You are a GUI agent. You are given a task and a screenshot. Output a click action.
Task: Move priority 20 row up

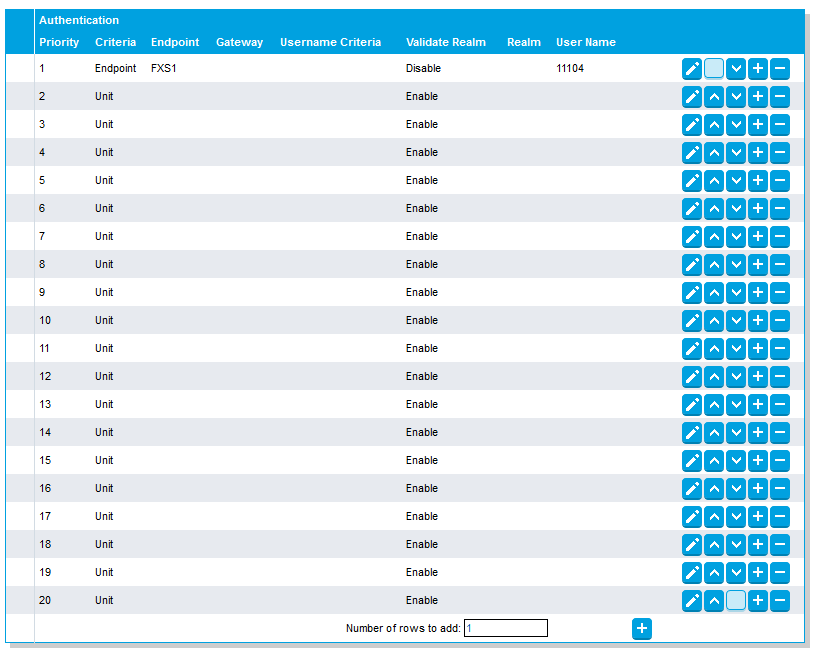pyautogui.click(x=714, y=601)
